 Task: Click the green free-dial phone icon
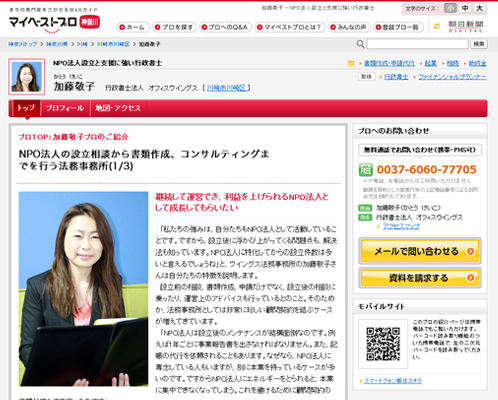pos(365,170)
